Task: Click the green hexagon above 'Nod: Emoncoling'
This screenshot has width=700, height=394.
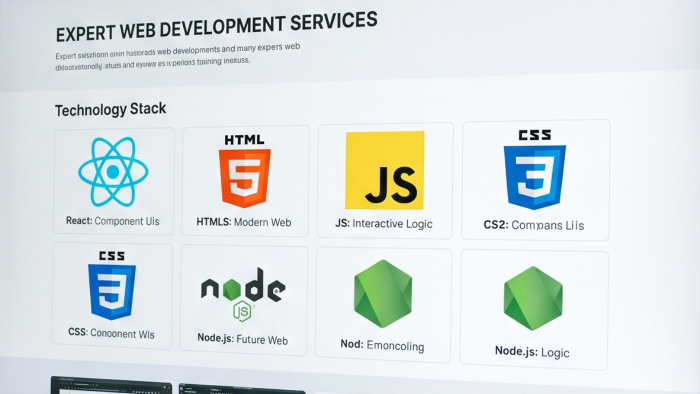Action: pos(383,294)
